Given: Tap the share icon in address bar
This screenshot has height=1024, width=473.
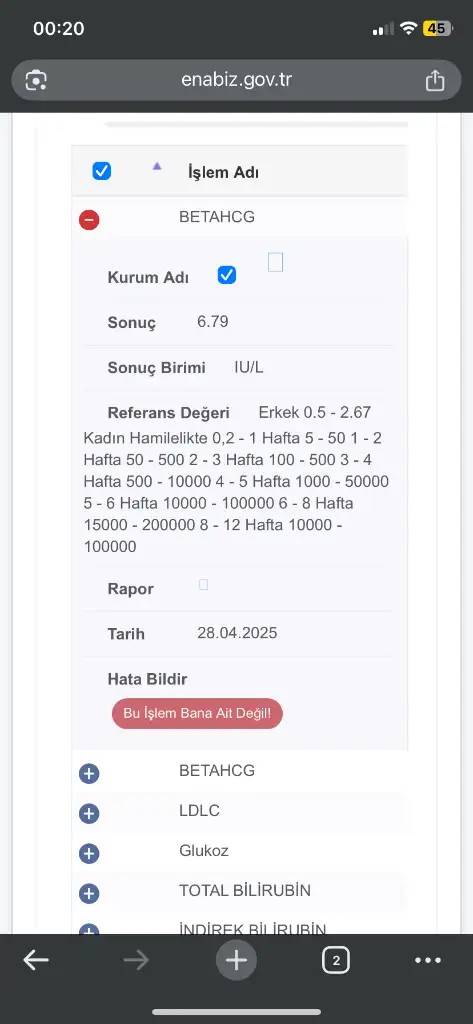Looking at the screenshot, I should (434, 80).
